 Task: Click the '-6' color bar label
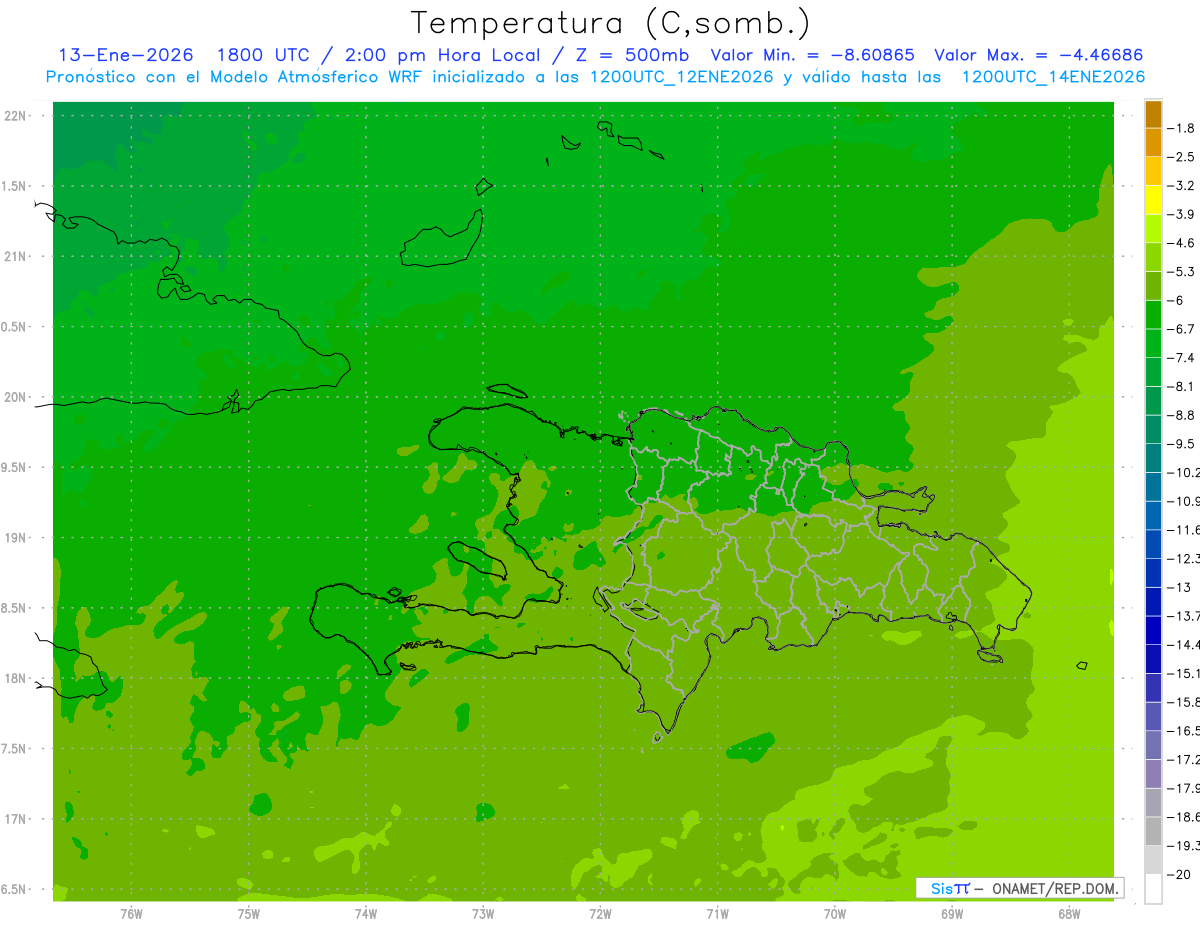click(x=1176, y=300)
